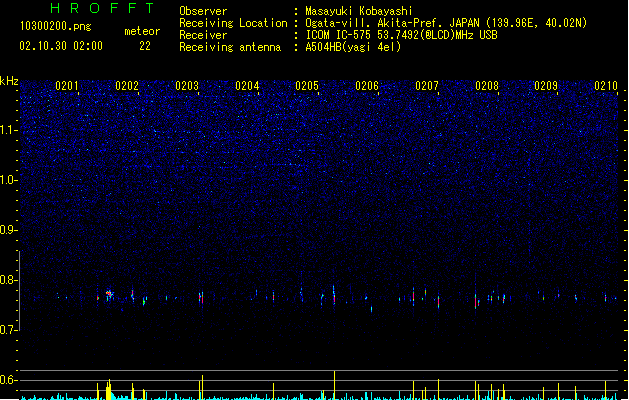Screen dimensions: 629x400
Task: Click time marker 0204
Action: coord(247,86)
